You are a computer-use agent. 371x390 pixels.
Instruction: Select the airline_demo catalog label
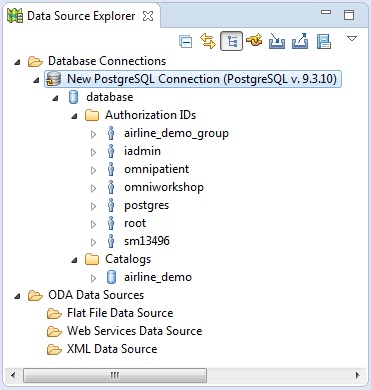tap(158, 277)
